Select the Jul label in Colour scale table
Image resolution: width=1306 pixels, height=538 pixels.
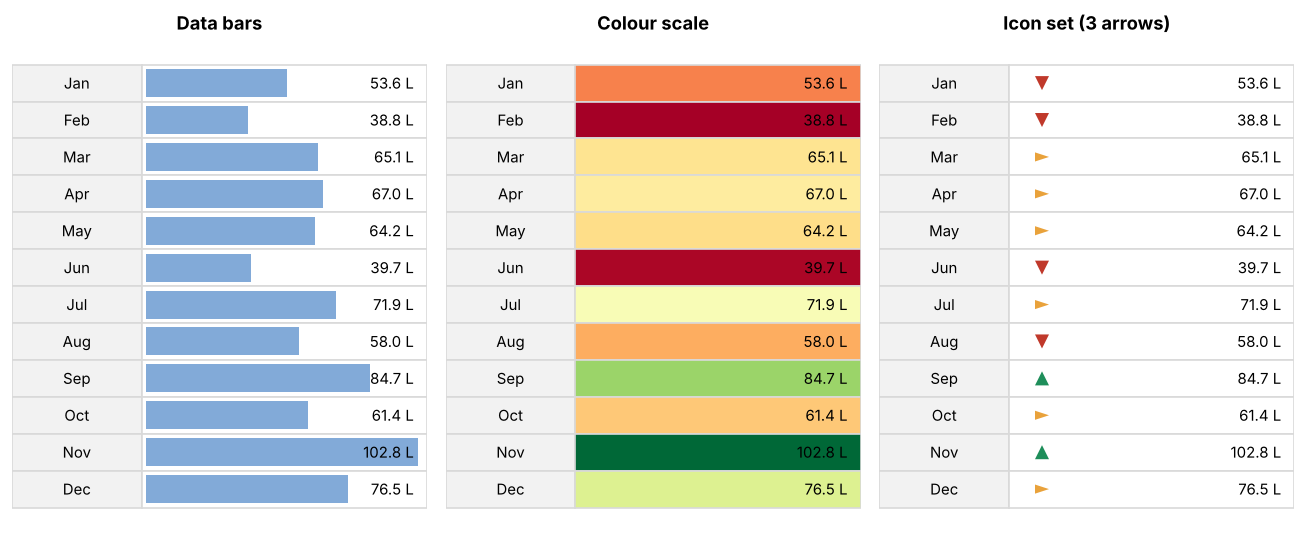[510, 305]
